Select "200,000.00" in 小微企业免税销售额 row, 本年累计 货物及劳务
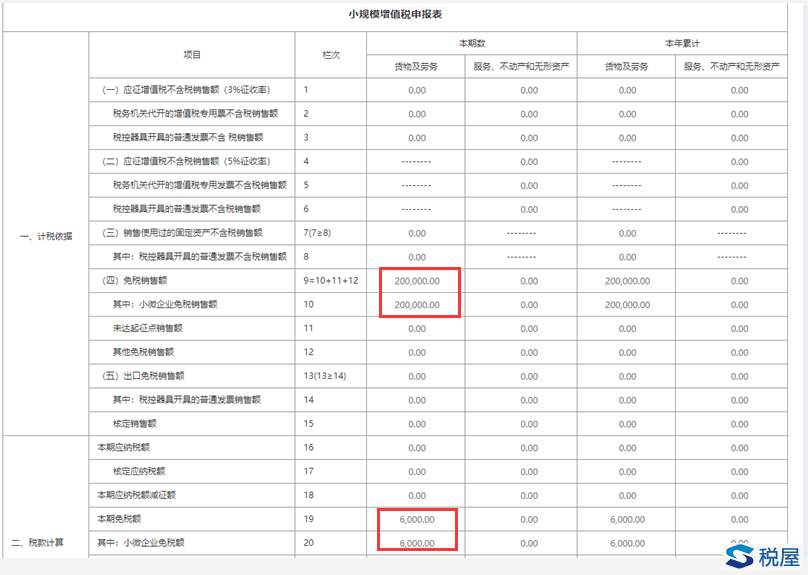This screenshot has width=808, height=575. point(627,305)
